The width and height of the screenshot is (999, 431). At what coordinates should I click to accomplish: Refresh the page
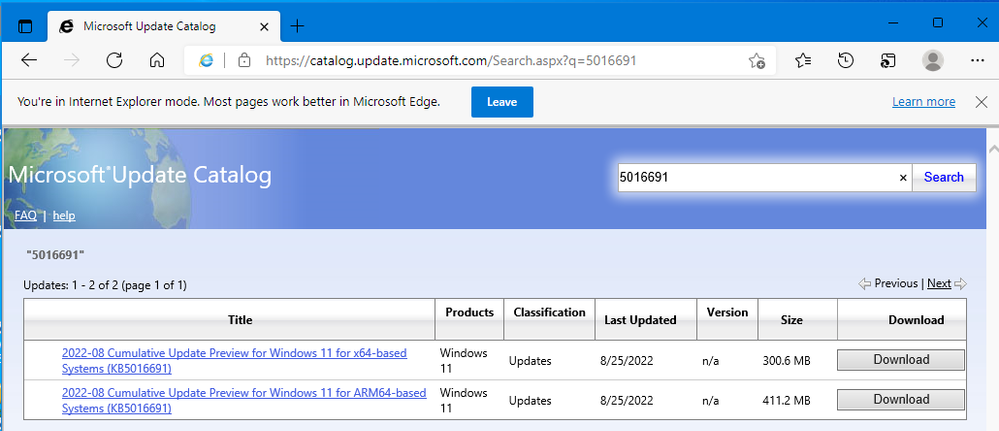pyautogui.click(x=115, y=61)
